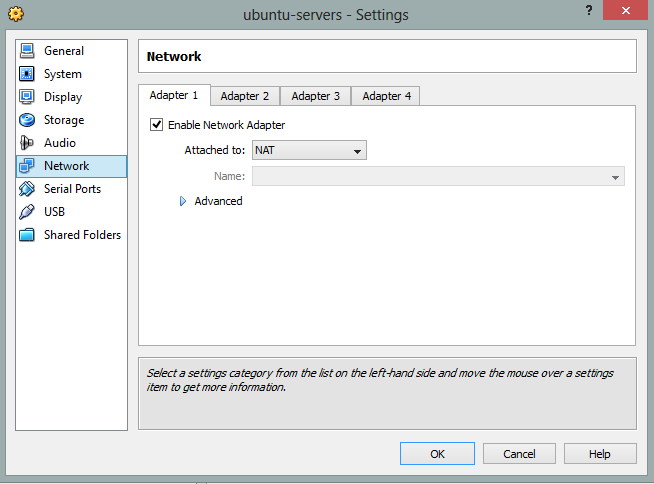Screen dimensions: 654x484
Task: Click the Help button
Action: tap(600, 454)
